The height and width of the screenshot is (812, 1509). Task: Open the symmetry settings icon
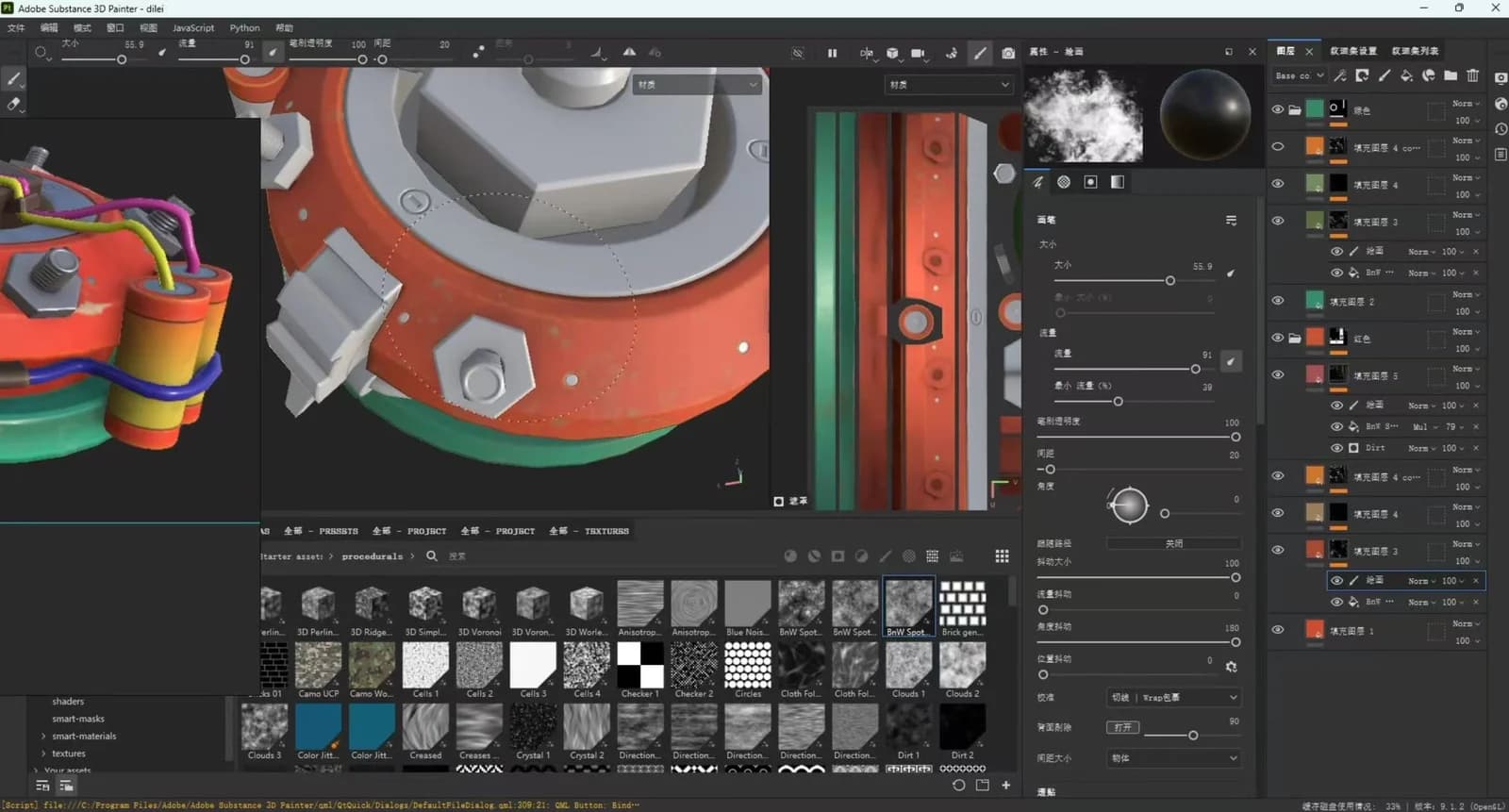click(866, 54)
